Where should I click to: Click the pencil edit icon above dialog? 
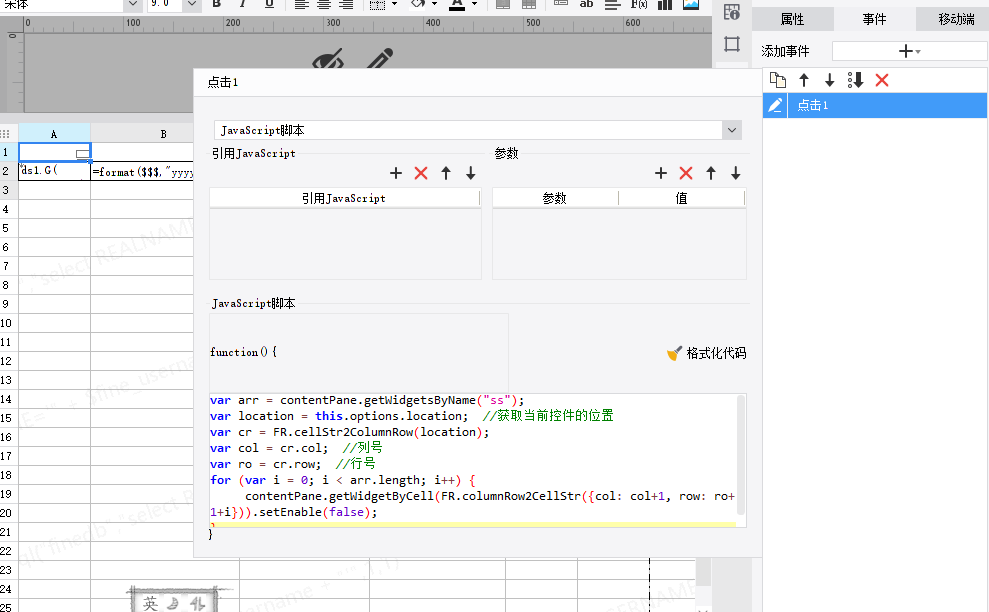[380, 58]
